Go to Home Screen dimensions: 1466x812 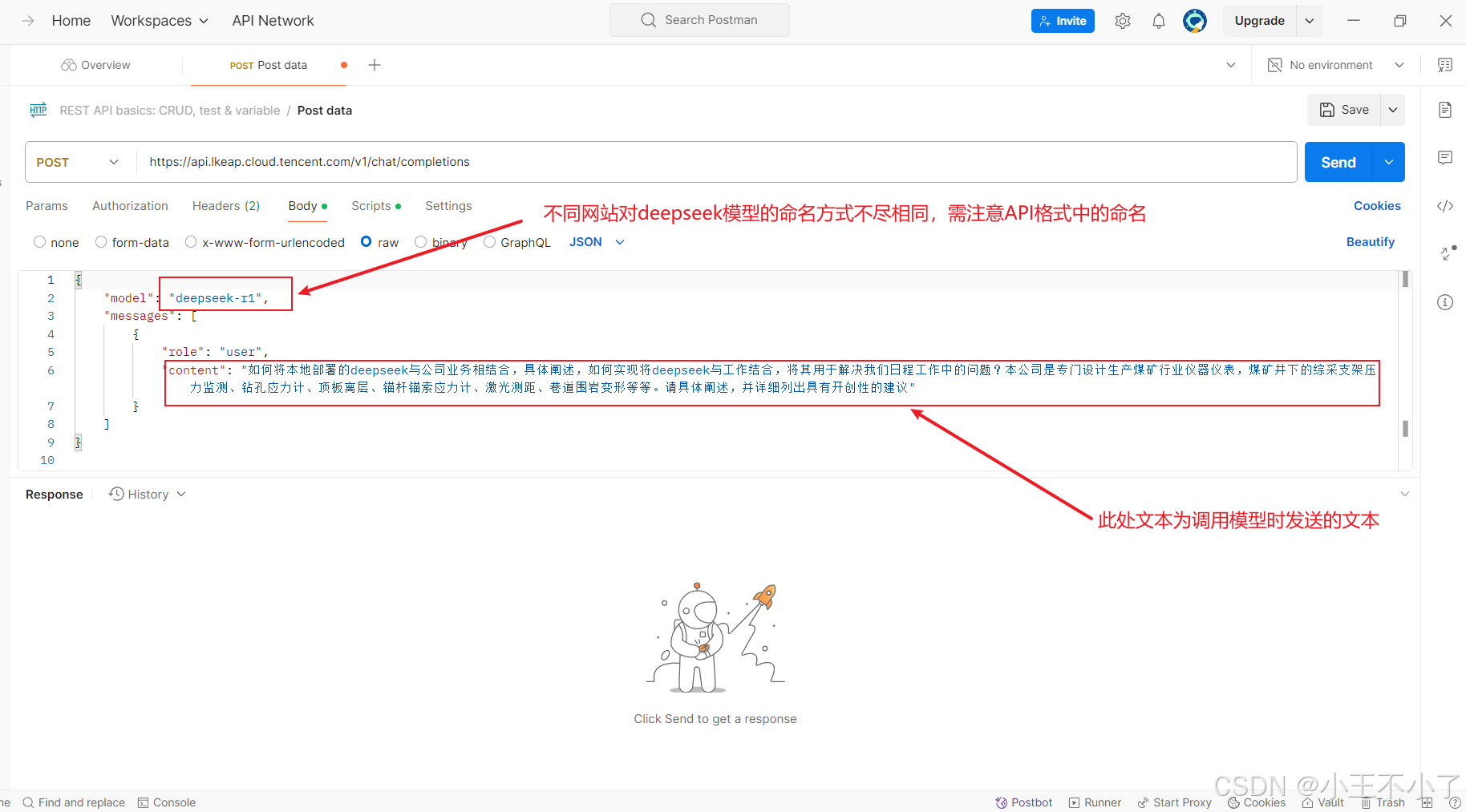(71, 21)
